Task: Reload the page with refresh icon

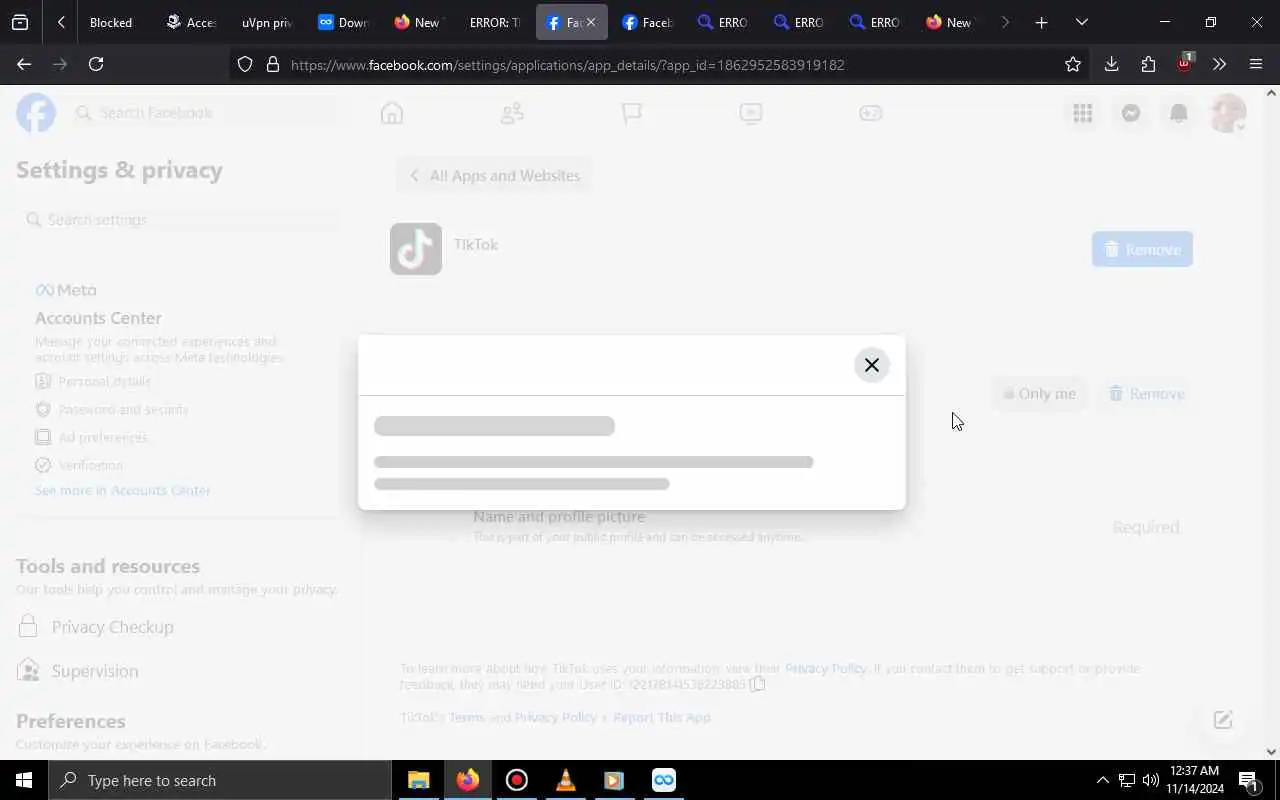Action: (x=96, y=64)
